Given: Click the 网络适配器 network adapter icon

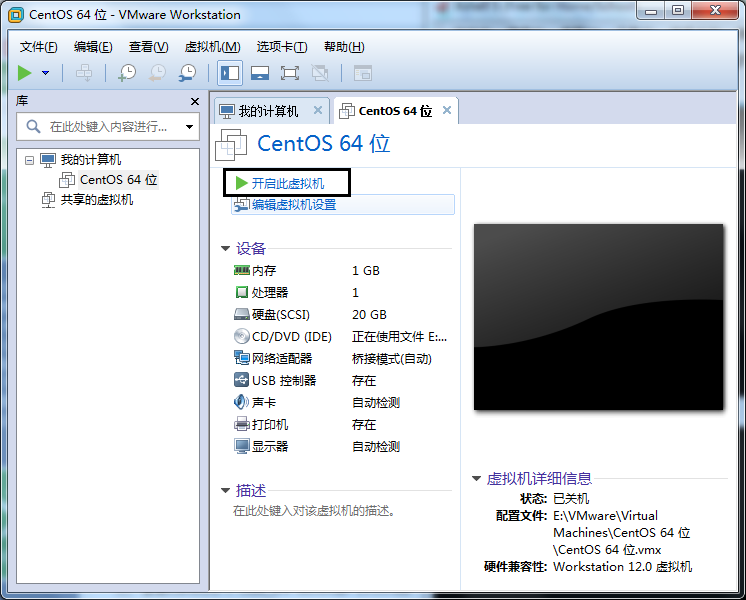Looking at the screenshot, I should (242, 357).
